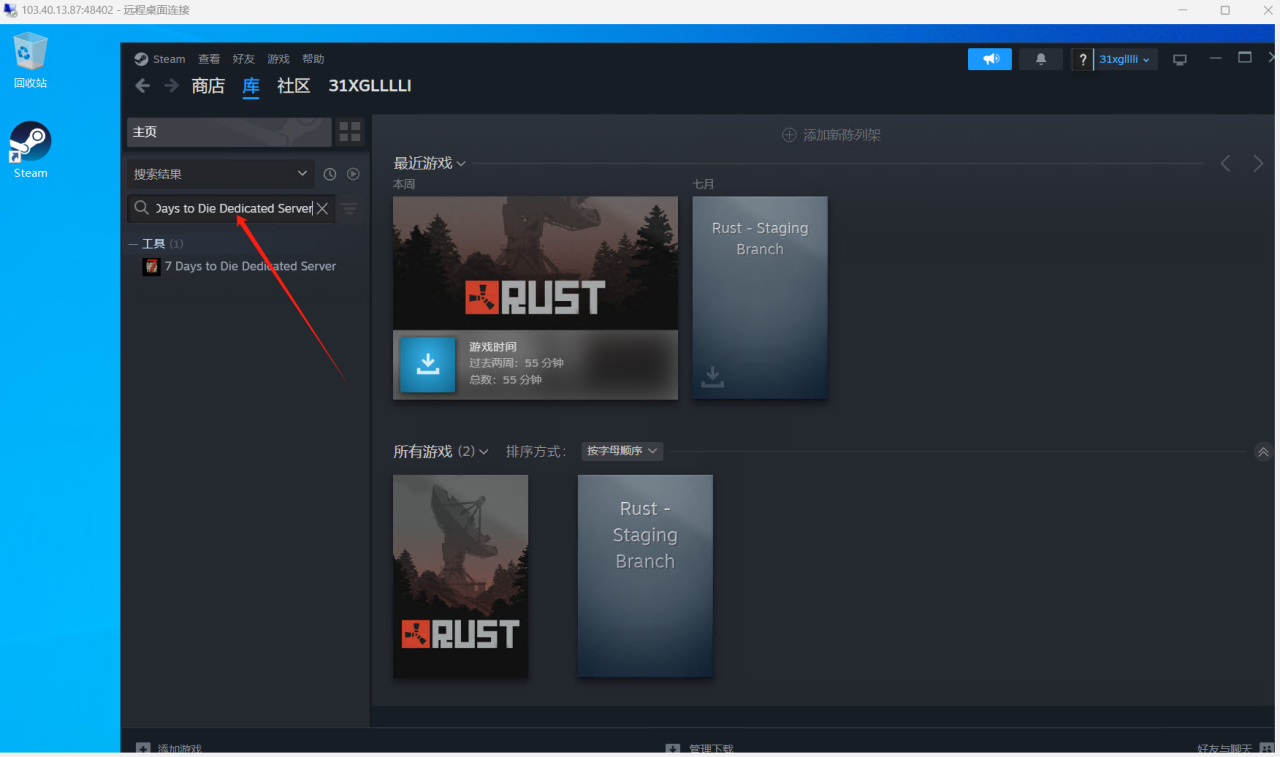1280x757 pixels.
Task: Open the 按字母顺序 sort dropdown
Action: point(622,451)
